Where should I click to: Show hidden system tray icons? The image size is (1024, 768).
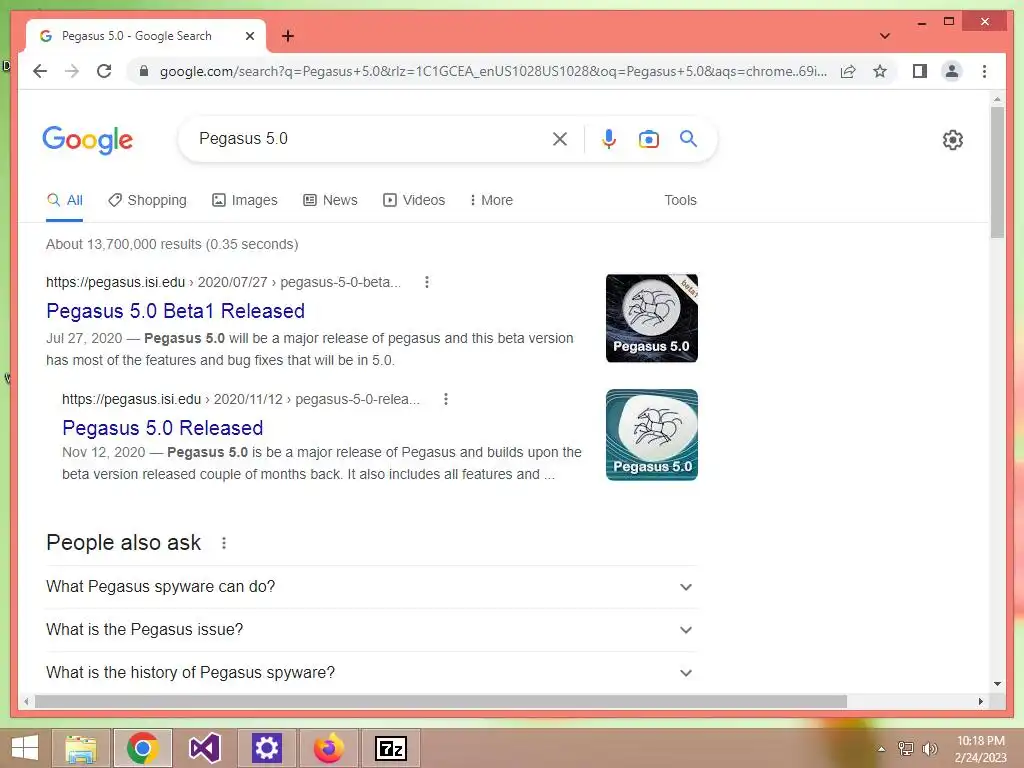(x=882, y=749)
